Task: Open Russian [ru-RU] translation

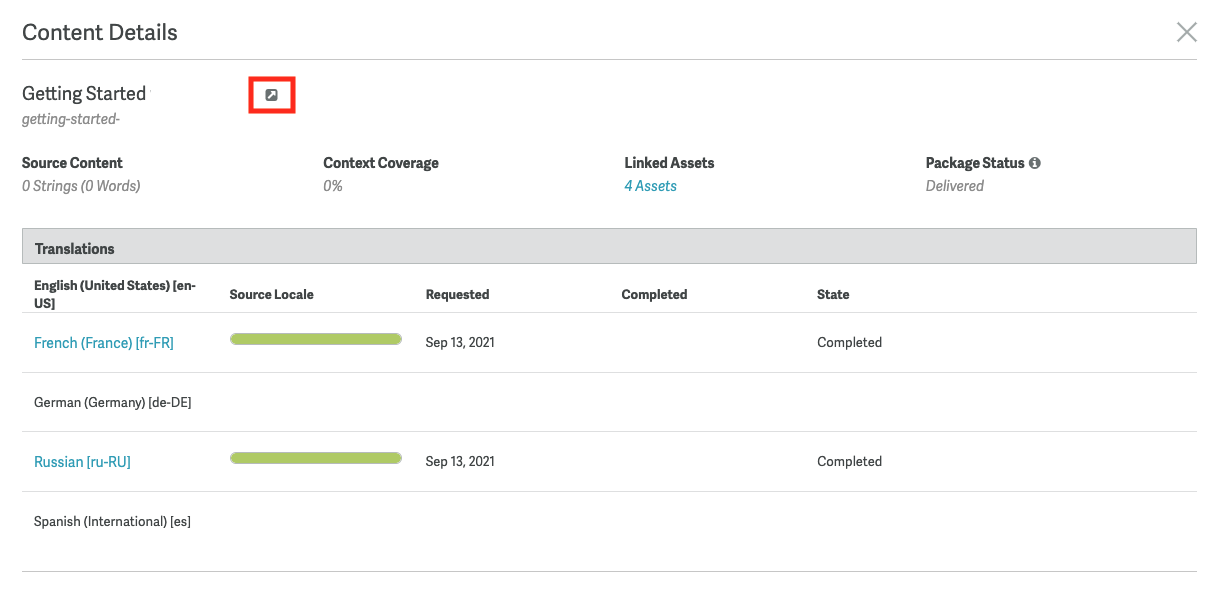Action: (82, 462)
